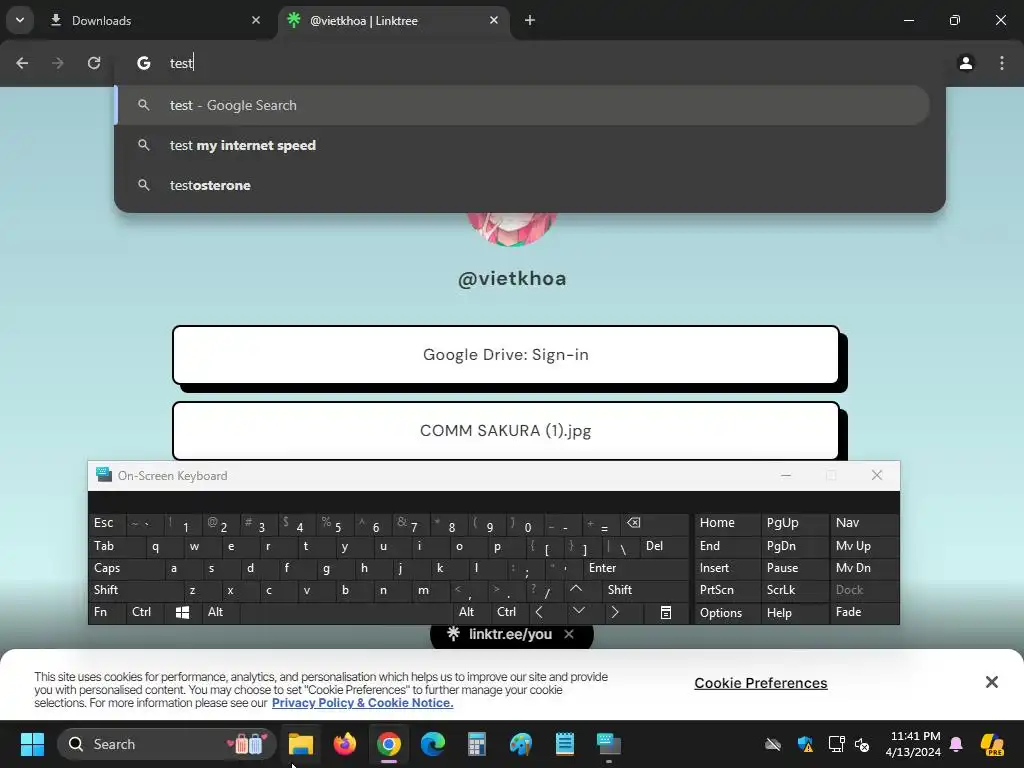Close the Downloads tab
Image resolution: width=1024 pixels, height=768 pixels.
coord(256,20)
